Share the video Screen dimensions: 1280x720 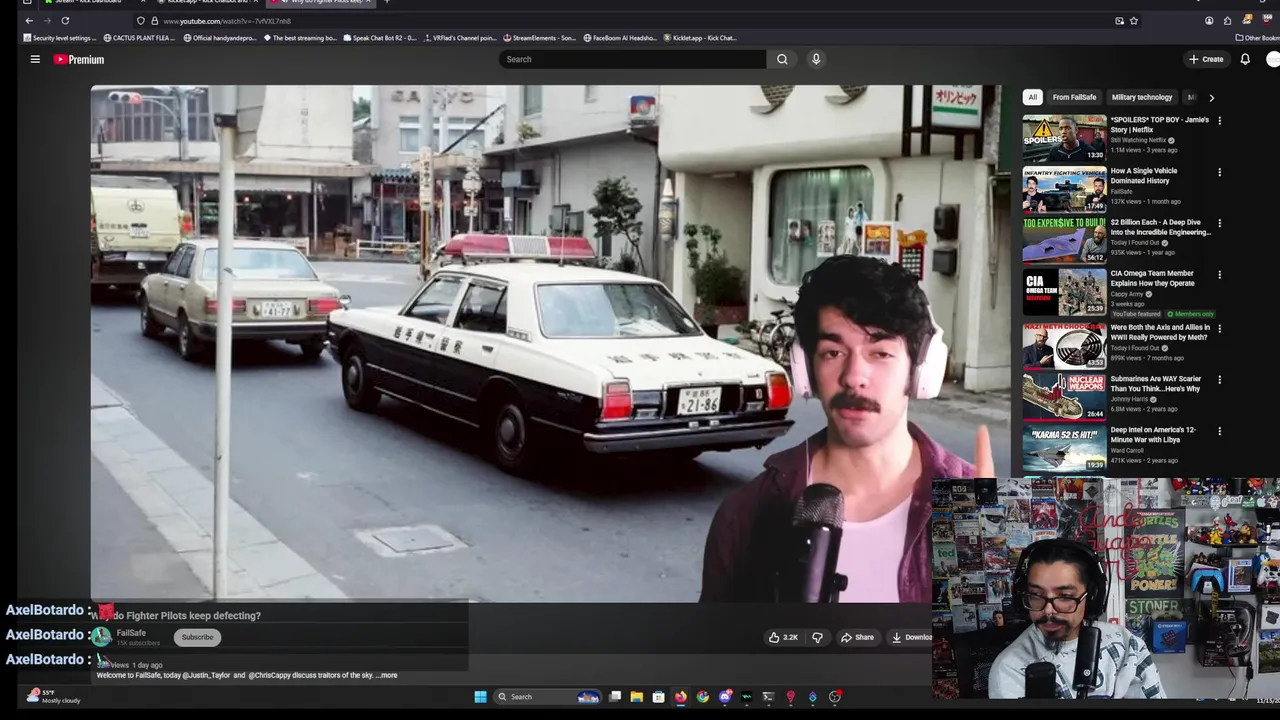tap(857, 637)
